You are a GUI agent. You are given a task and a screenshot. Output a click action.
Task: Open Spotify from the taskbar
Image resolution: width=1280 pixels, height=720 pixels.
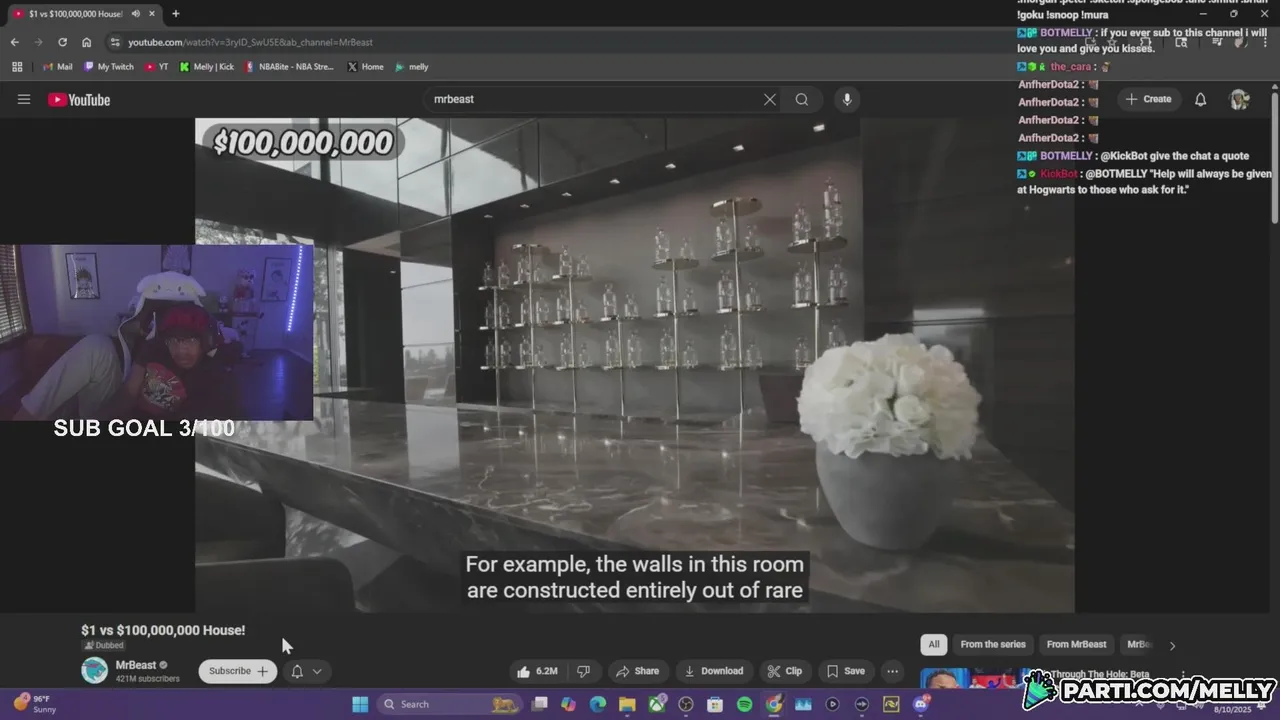click(x=744, y=704)
